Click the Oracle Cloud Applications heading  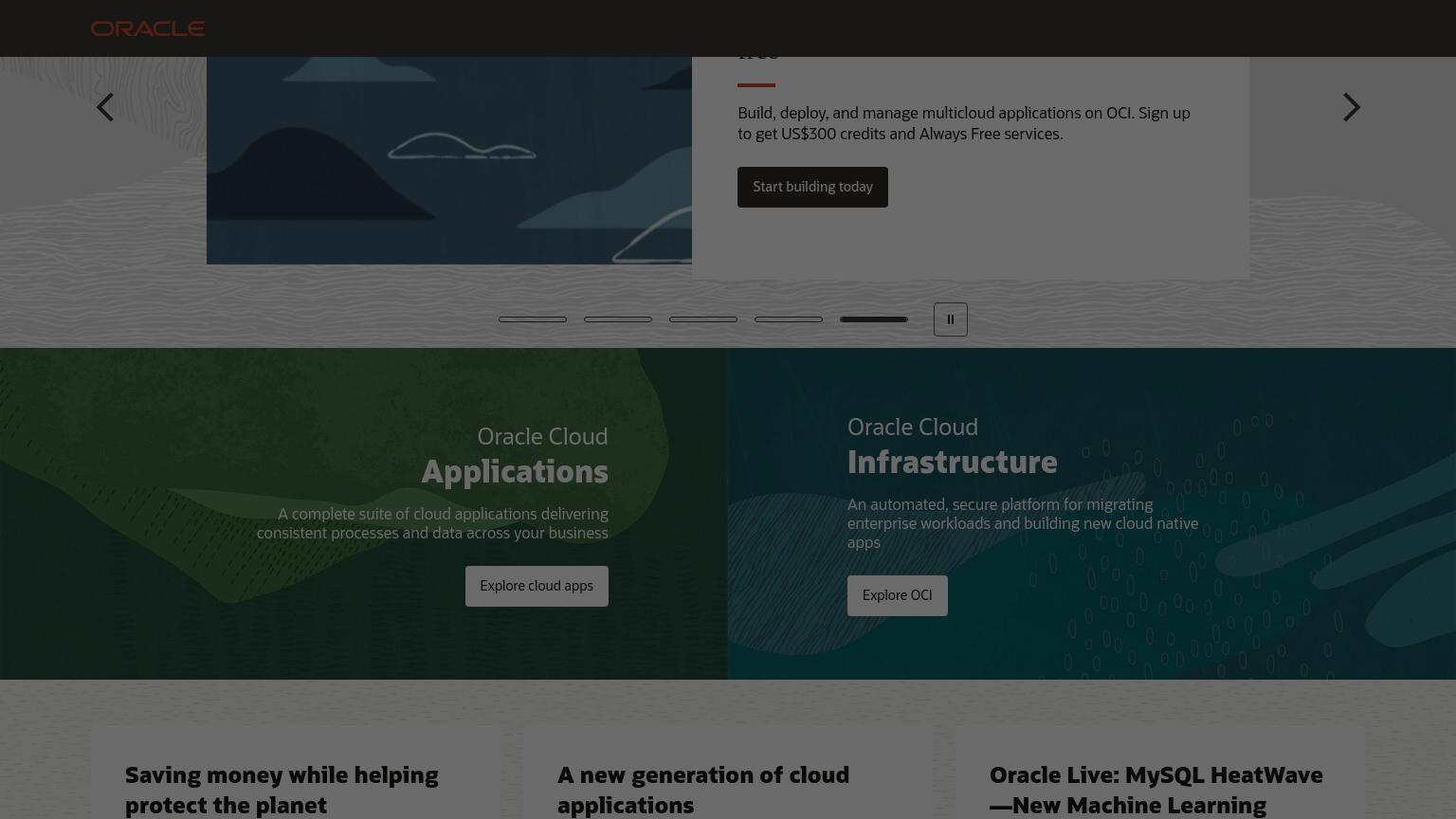click(515, 457)
